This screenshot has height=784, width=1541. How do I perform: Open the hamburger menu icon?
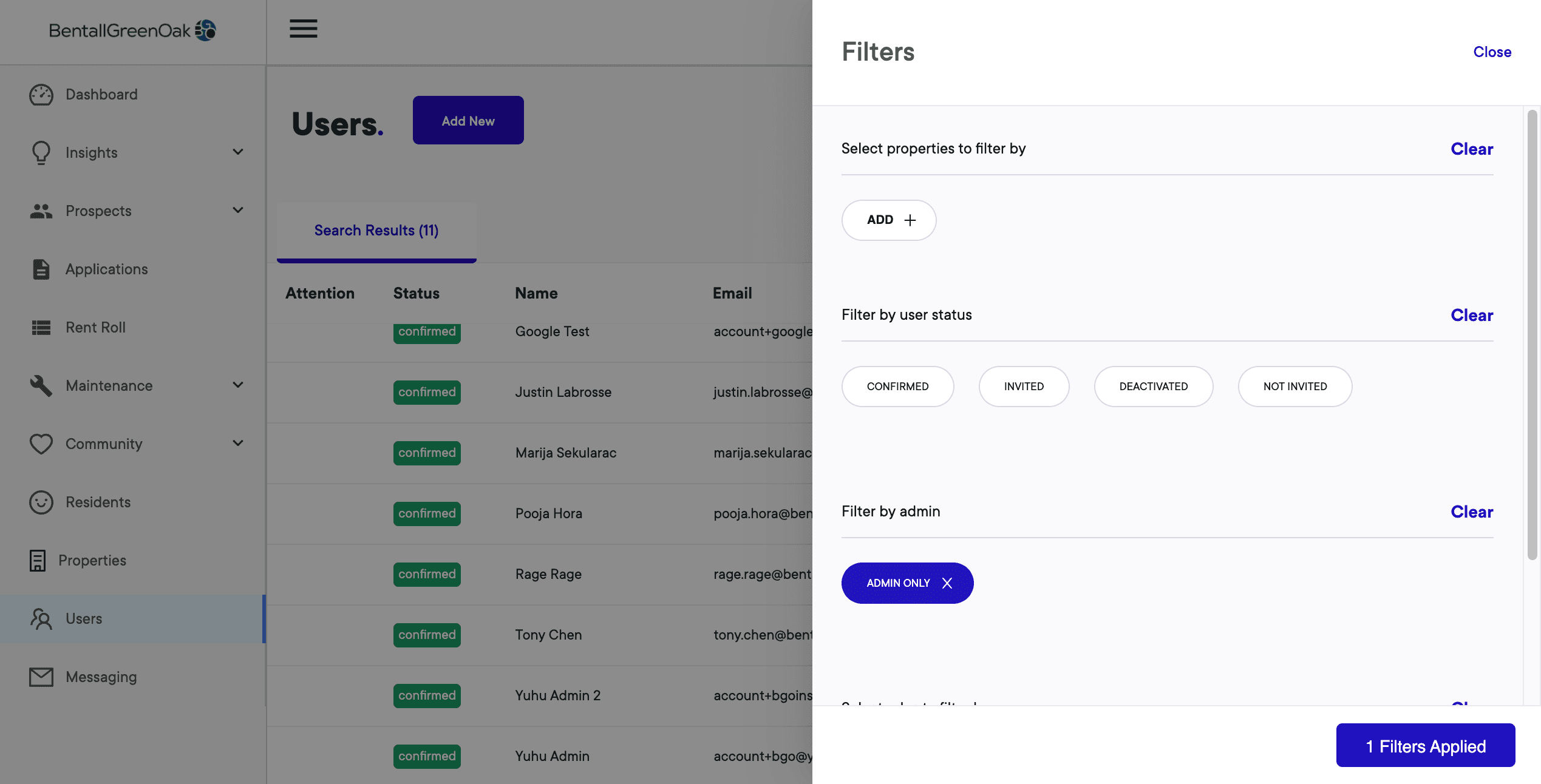[x=303, y=29]
